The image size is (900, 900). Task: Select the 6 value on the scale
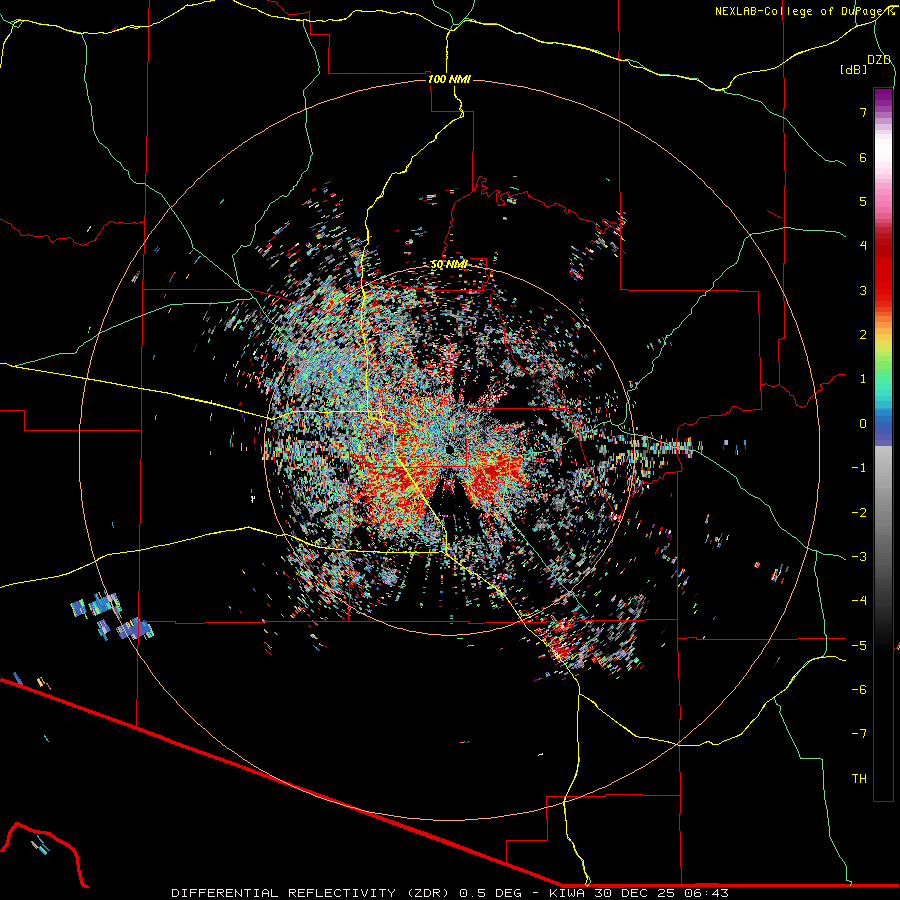pos(863,157)
